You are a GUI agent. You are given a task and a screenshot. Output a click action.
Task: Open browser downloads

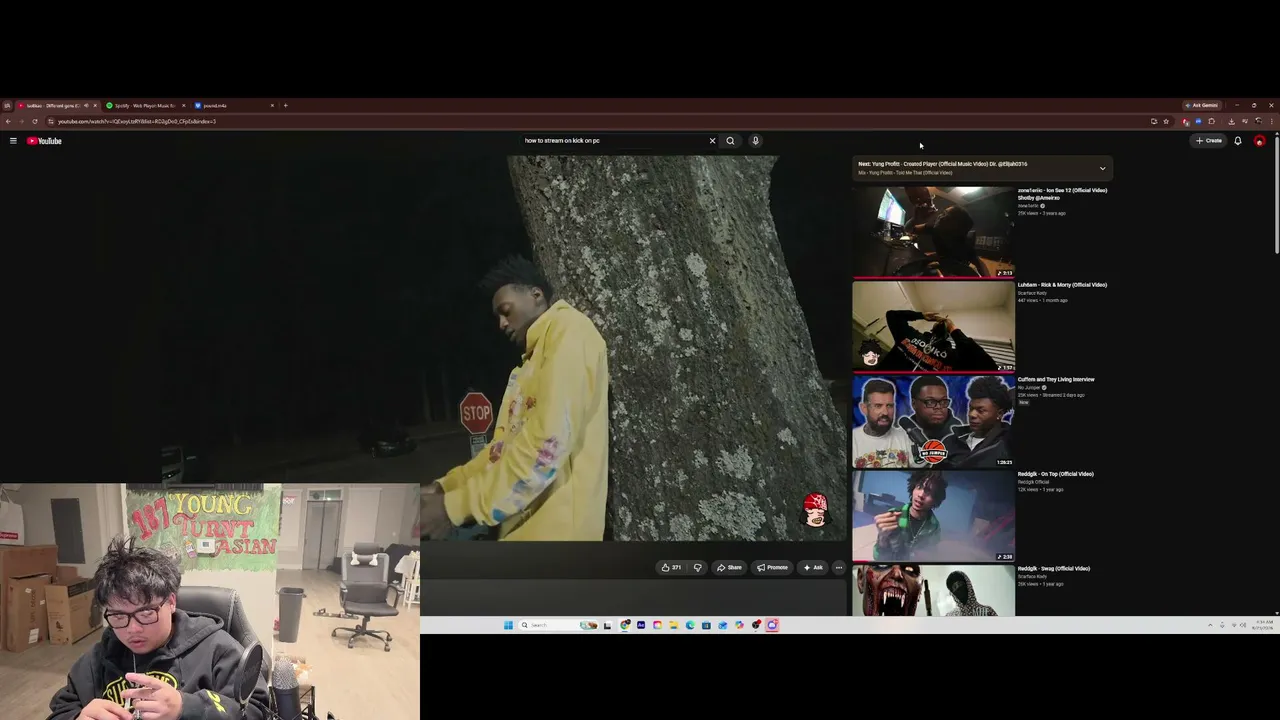(x=1231, y=122)
